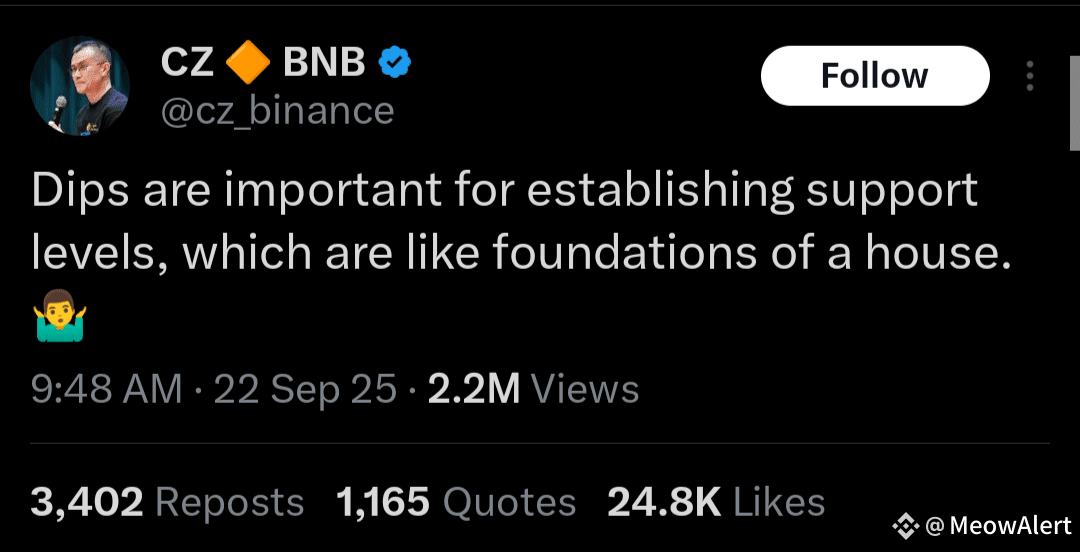Screen dimensions: 1080x552
Task: View the 24.8K Likes list
Action: (x=716, y=502)
